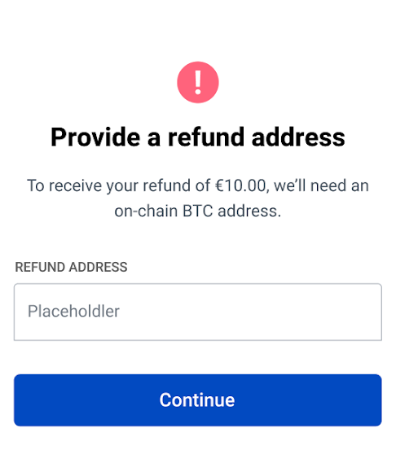The image size is (394, 472).
Task: Click the red exclamation alert icon
Action: click(198, 82)
